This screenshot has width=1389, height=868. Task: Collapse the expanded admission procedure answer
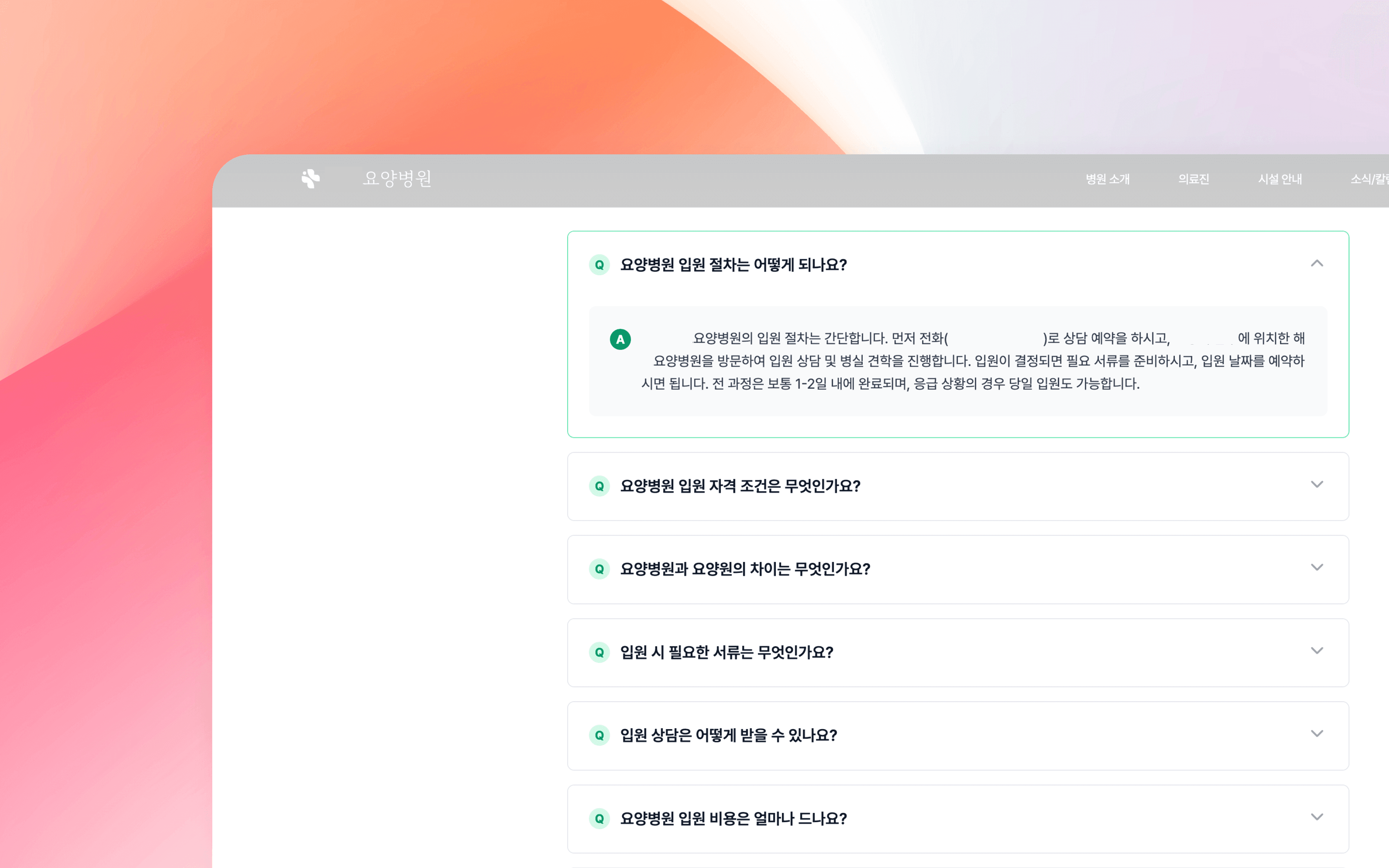[x=1318, y=264]
